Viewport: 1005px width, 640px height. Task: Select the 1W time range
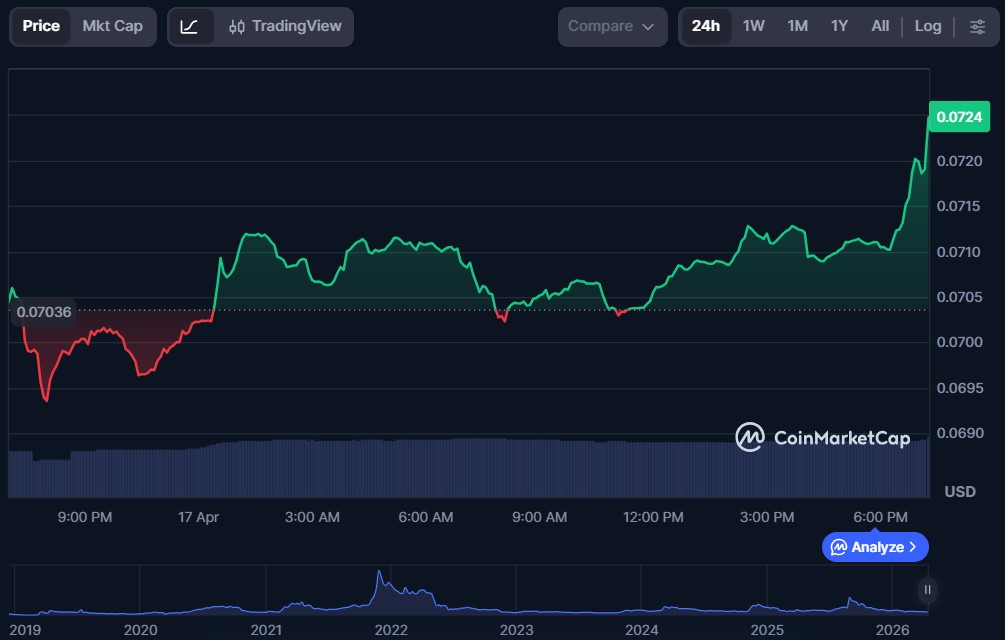pos(753,26)
